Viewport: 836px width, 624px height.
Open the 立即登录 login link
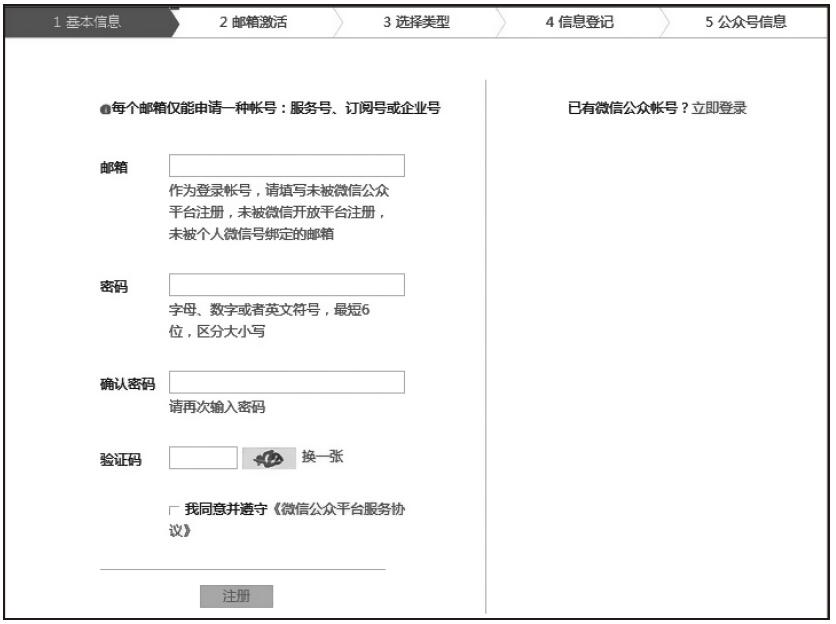(x=719, y=108)
